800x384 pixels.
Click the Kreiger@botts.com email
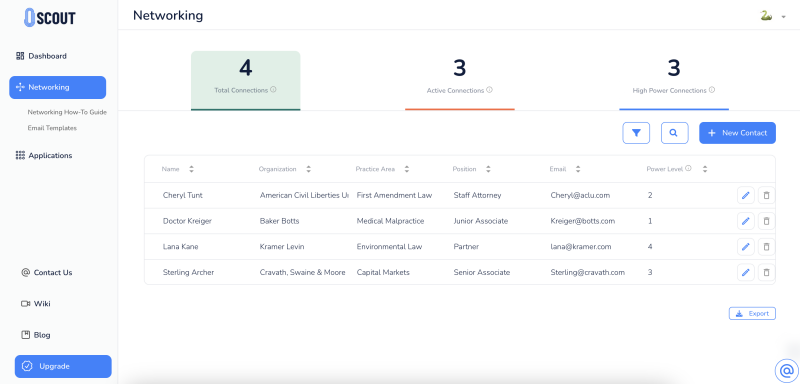(x=583, y=221)
